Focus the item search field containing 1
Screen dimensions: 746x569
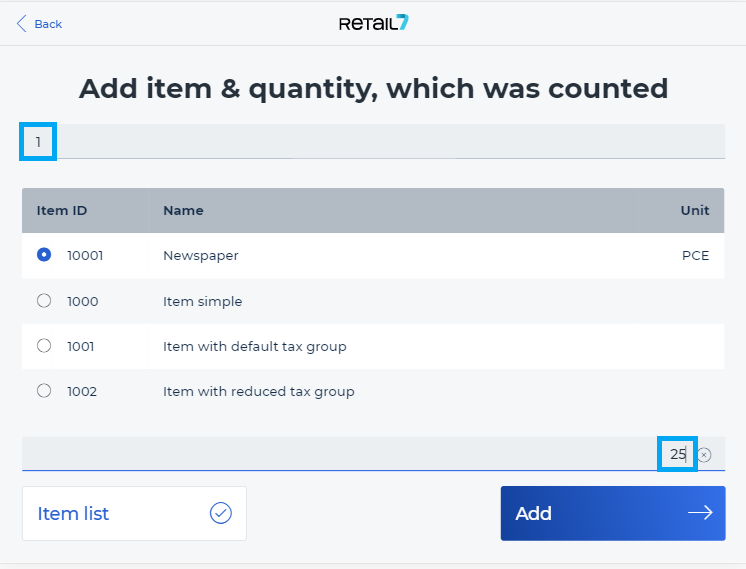coord(373,141)
